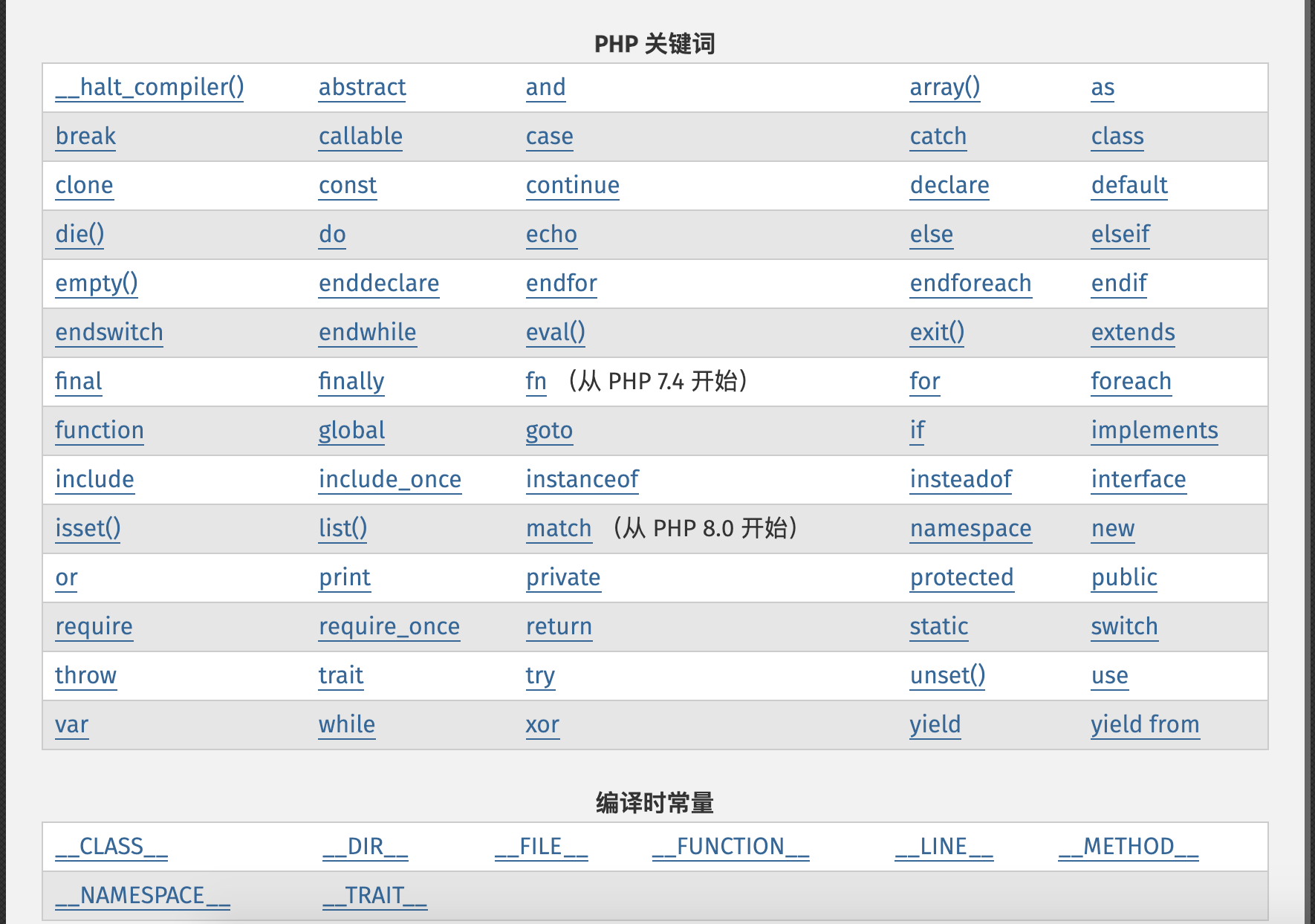1315x924 pixels.
Task: Click the list() keyword link
Action: [x=342, y=529]
